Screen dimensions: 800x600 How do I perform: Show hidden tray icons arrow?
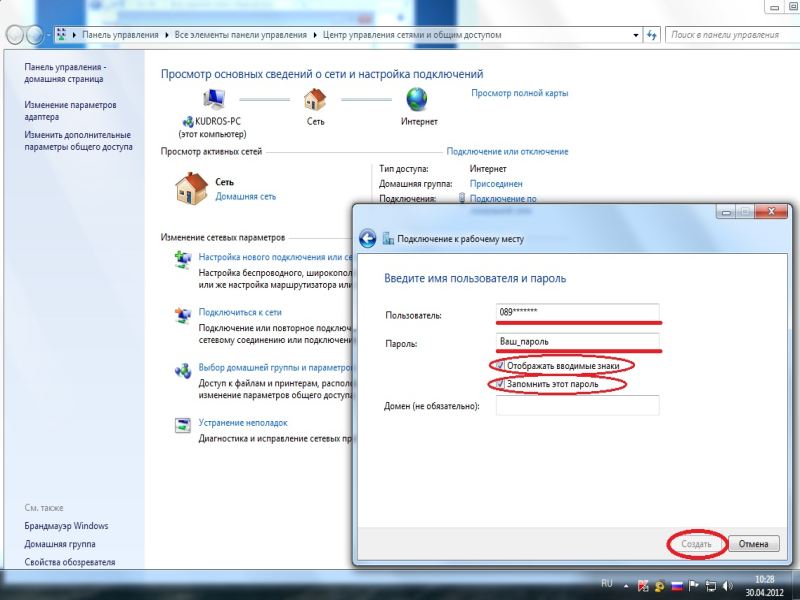(627, 584)
